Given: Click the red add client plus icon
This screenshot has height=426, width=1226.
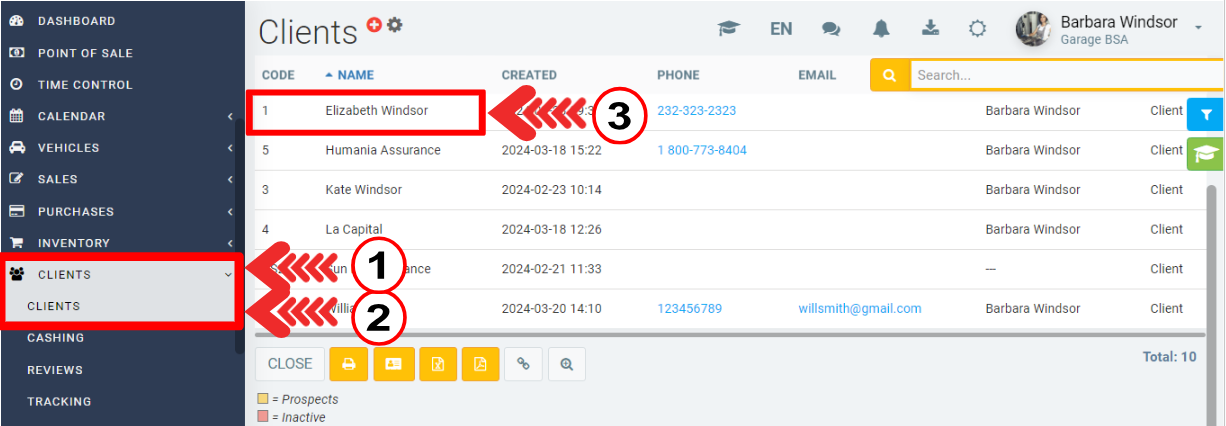Looking at the screenshot, I should [x=374, y=25].
